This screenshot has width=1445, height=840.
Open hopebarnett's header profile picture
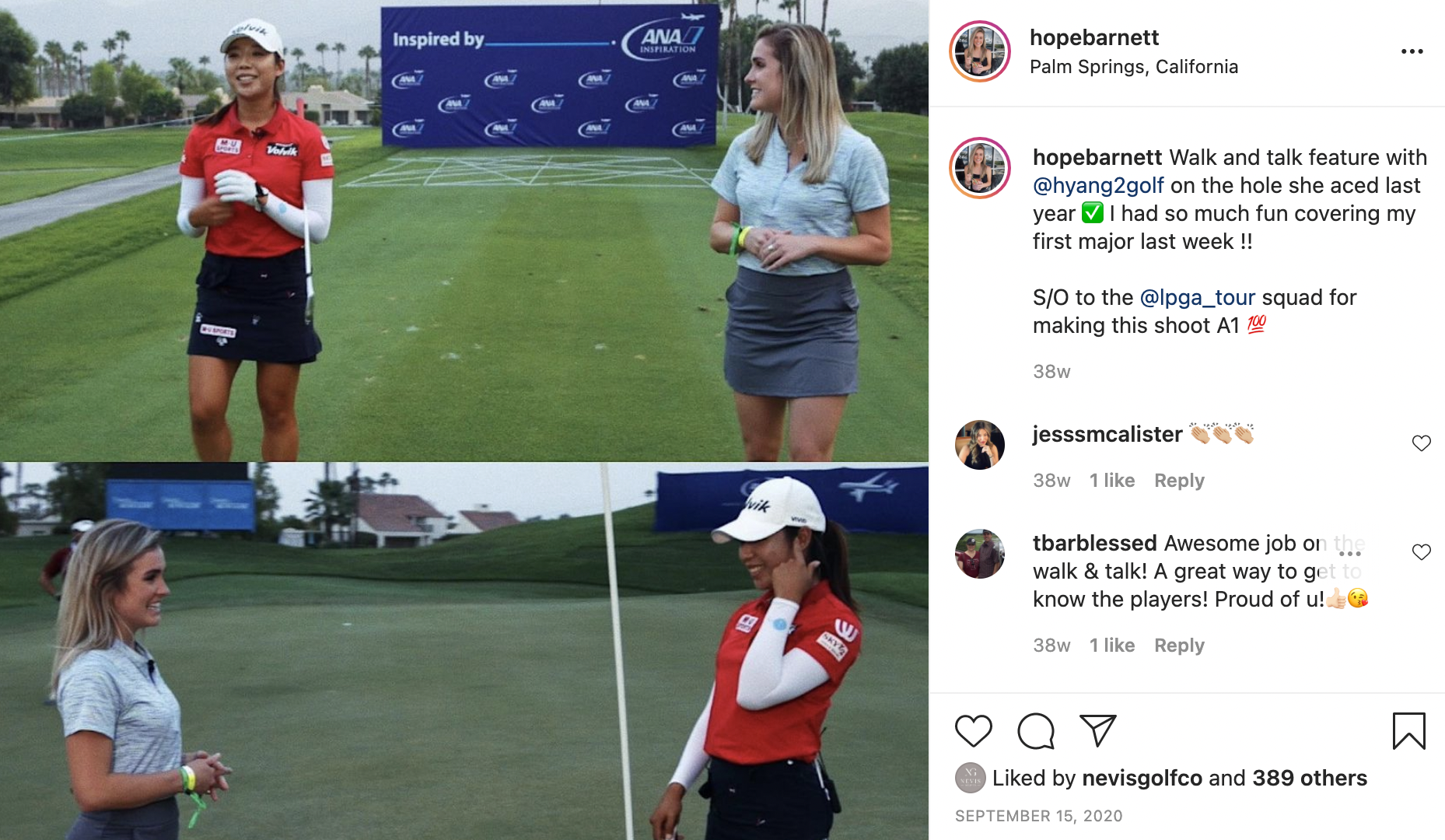tap(980, 51)
